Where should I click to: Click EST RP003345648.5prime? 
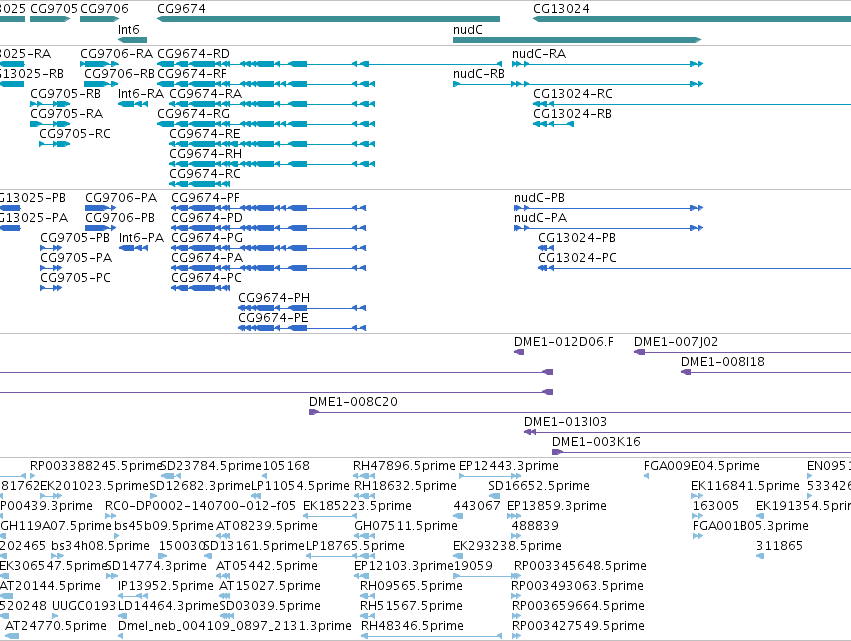[x=580, y=566]
